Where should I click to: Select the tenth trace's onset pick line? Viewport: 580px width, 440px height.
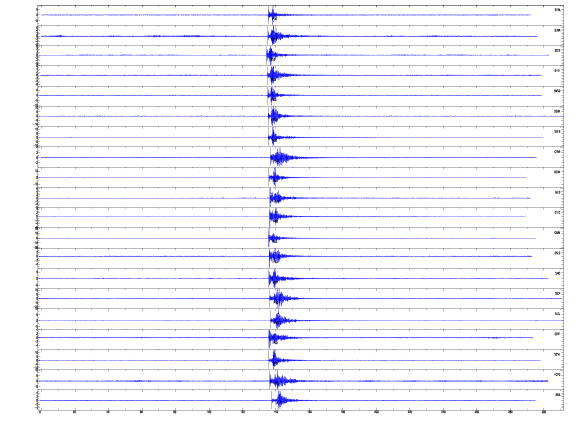coord(270,198)
